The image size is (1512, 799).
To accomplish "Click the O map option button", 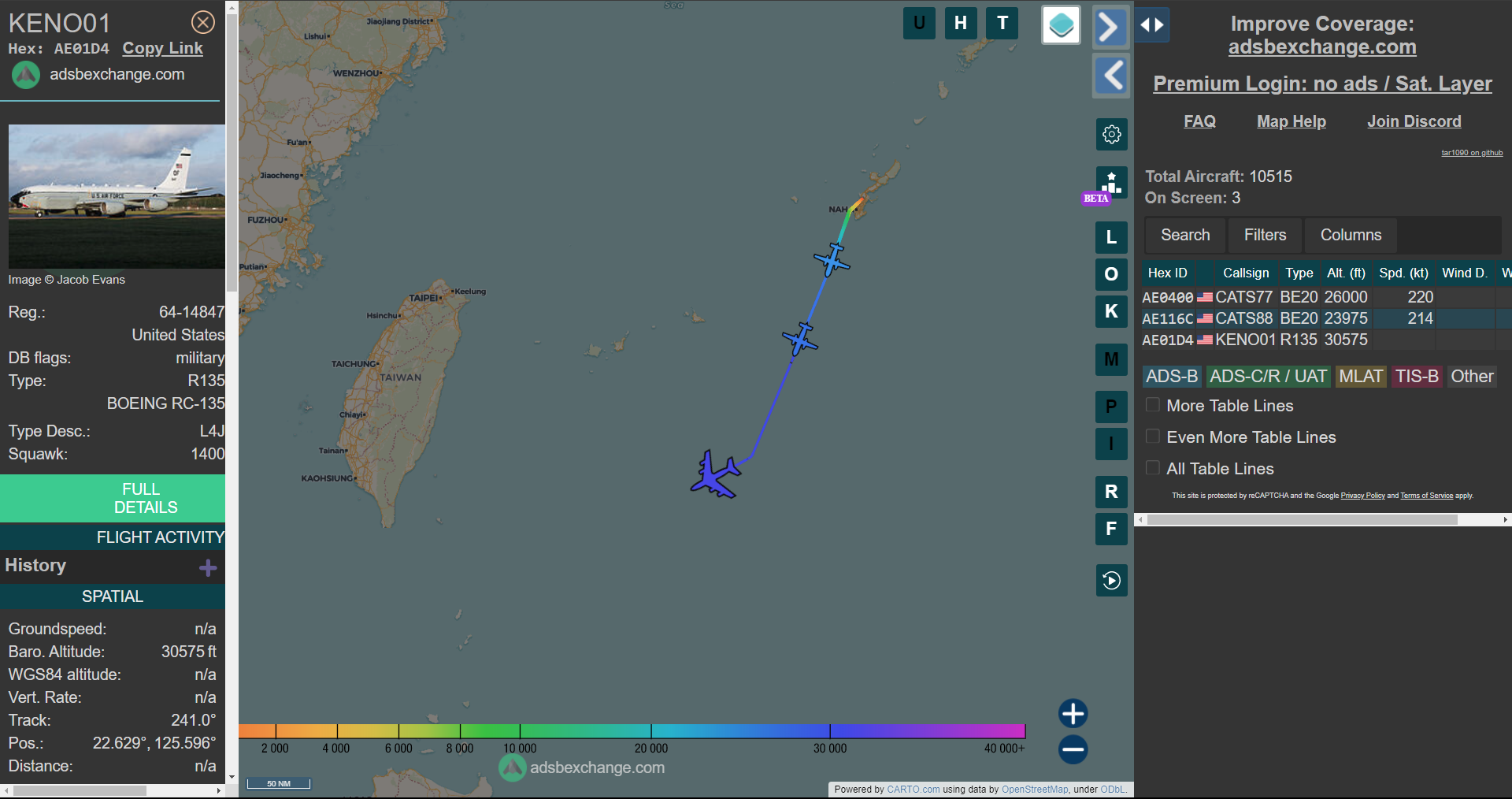I will point(1111,274).
